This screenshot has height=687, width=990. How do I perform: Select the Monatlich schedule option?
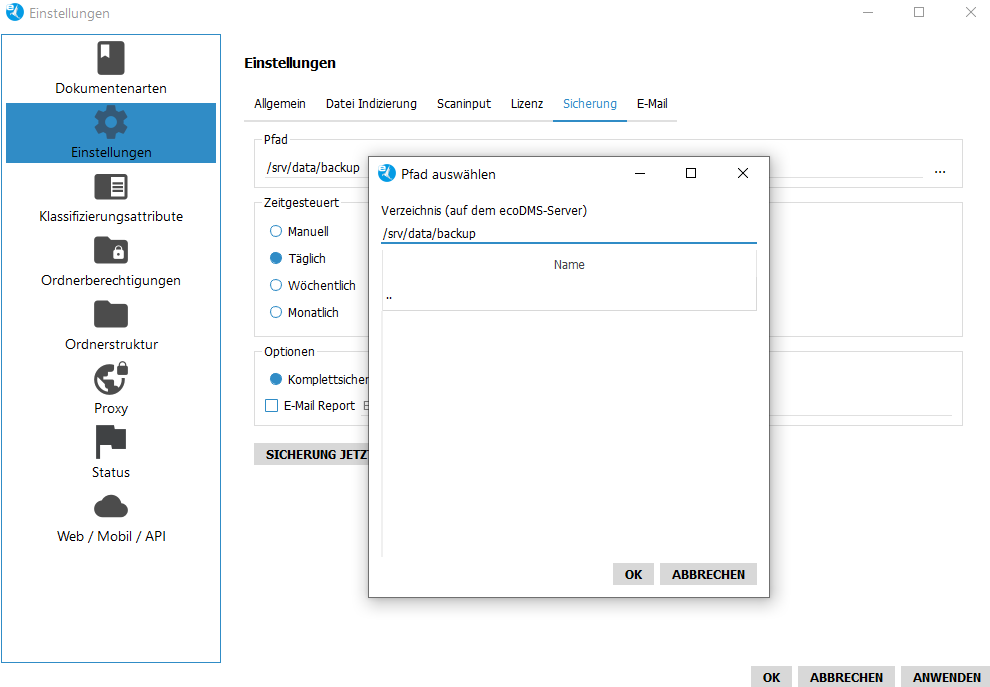[276, 312]
